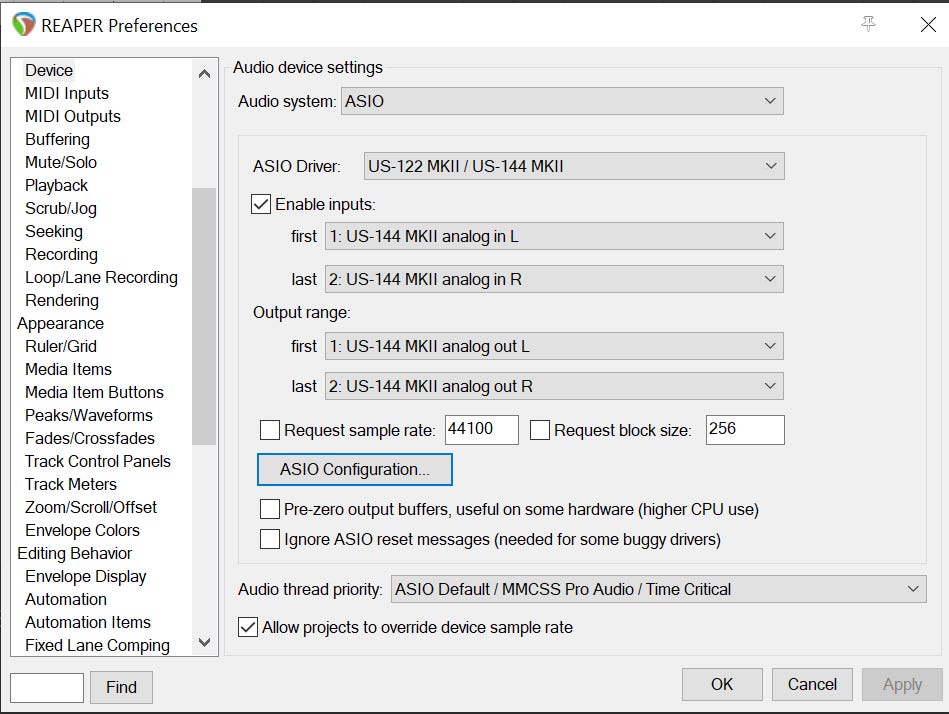The image size is (949, 714).
Task: Expand the Audio thread priority dropdown
Action: (x=659, y=589)
